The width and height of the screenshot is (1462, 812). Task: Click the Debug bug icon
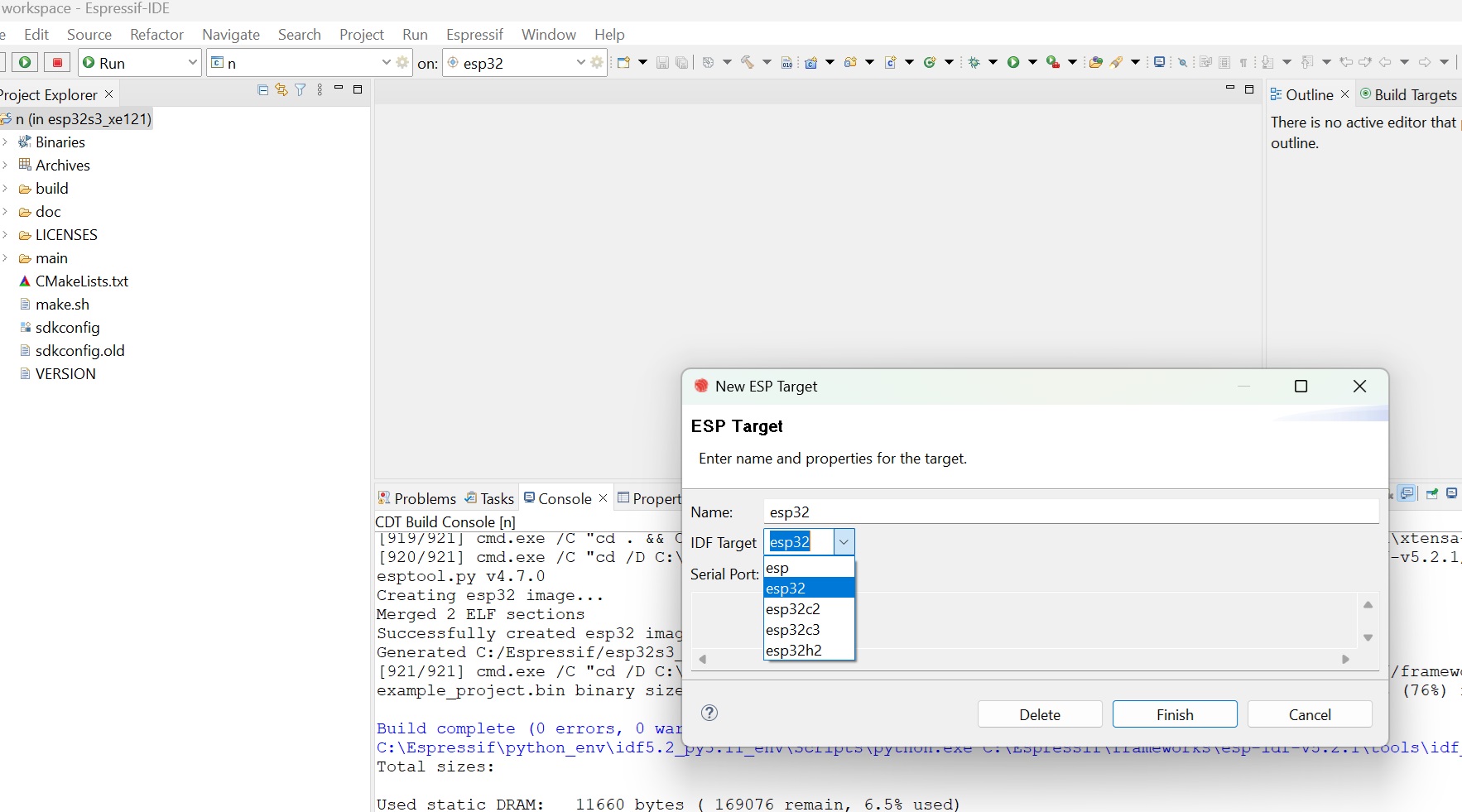pos(974,62)
